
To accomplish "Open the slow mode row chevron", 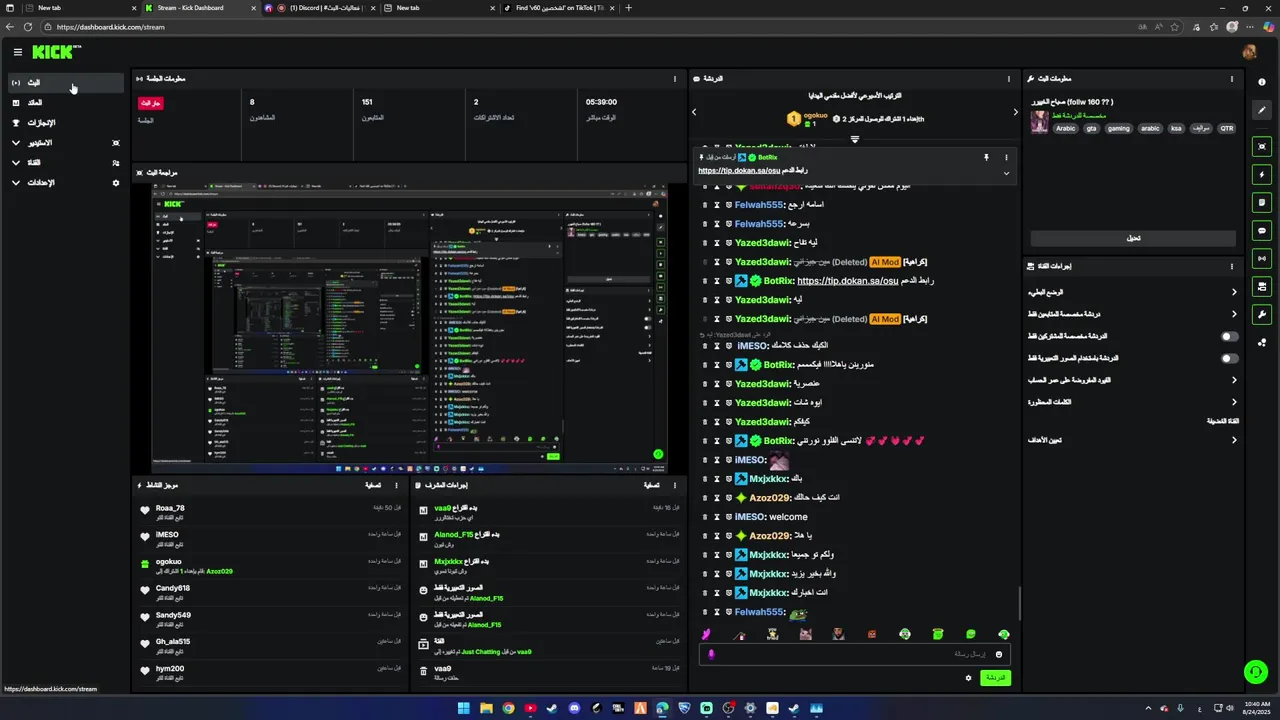I will pos(1234,292).
